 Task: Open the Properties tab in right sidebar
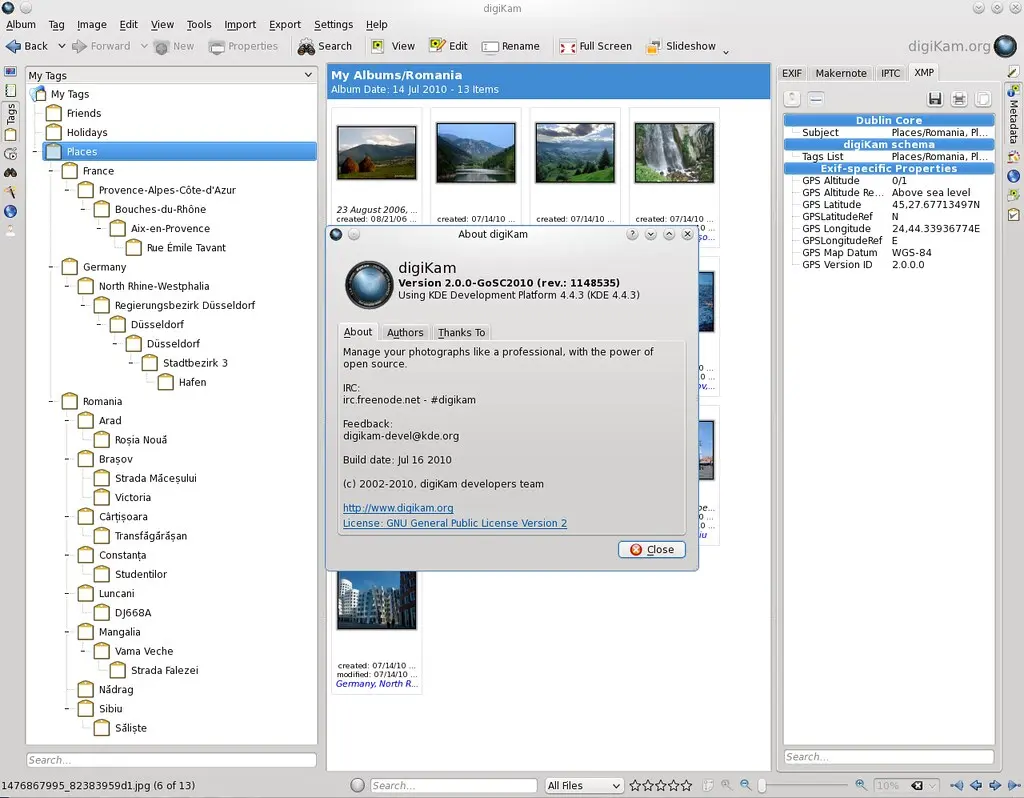pos(1013,71)
